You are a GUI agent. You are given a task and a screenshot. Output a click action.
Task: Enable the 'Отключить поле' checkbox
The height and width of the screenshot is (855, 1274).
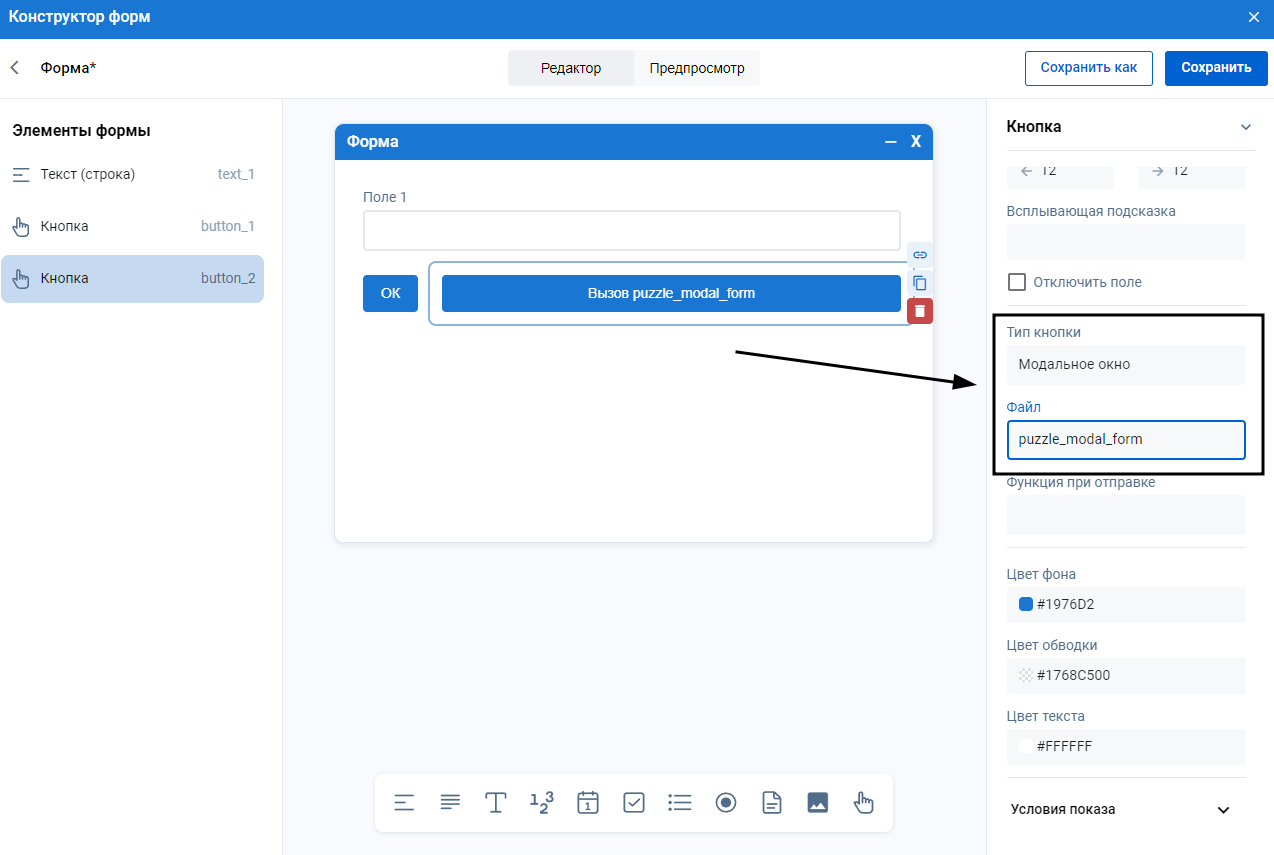[1017, 282]
